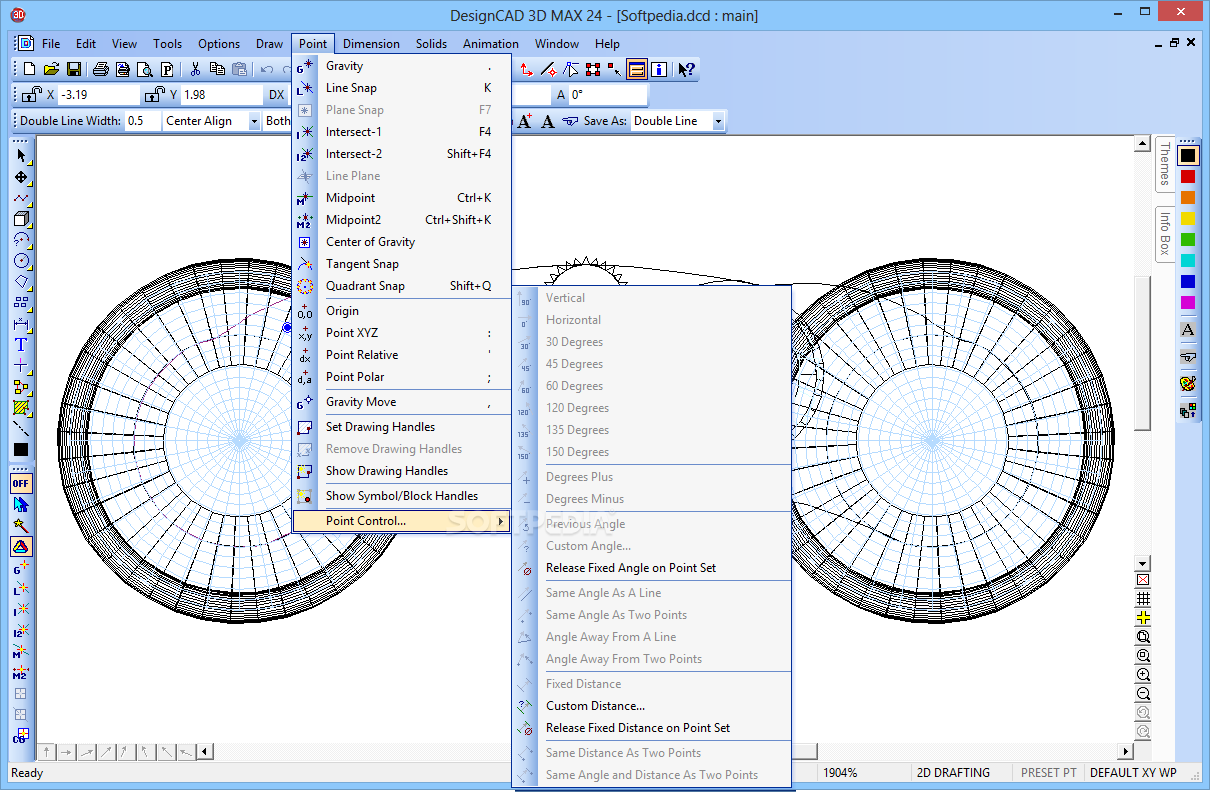Screen dimensions: 1210x792
Task: Select Custom Distance... in submenu
Action: coord(652,706)
